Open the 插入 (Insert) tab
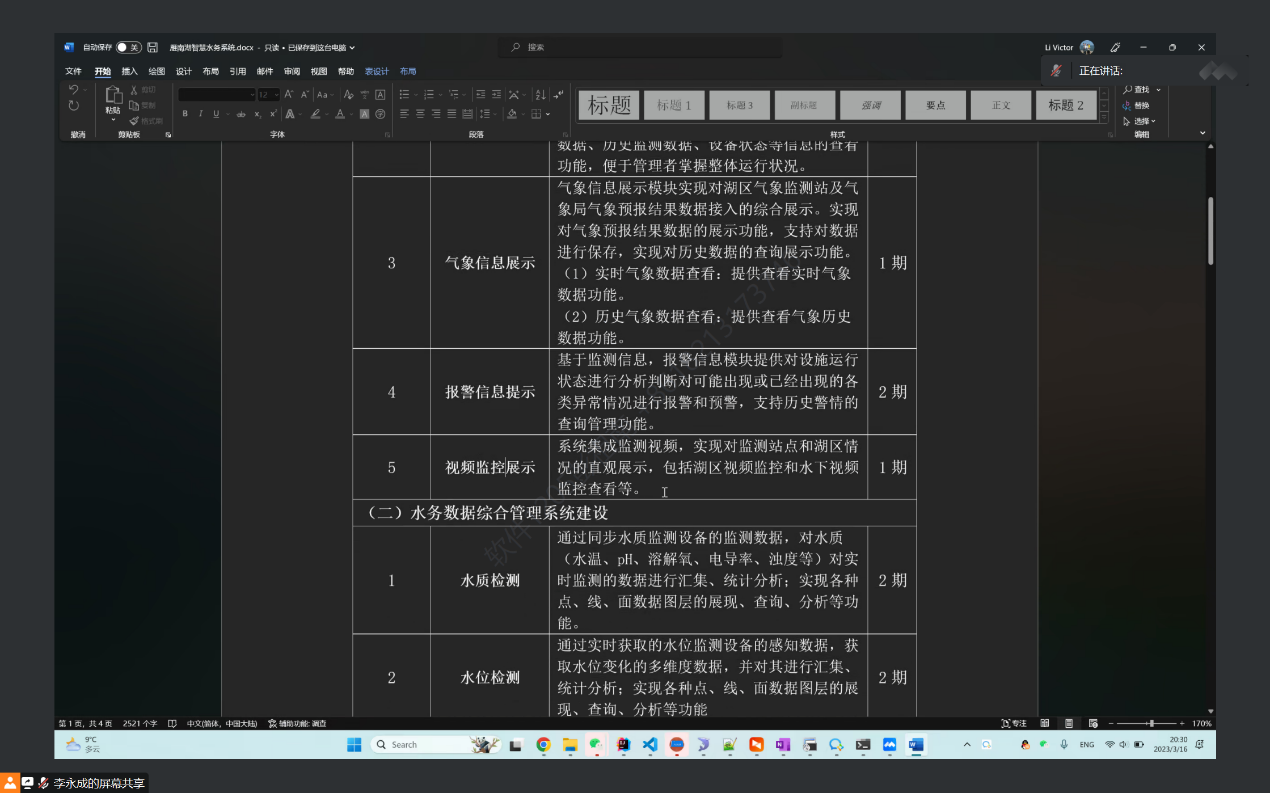The height and width of the screenshot is (793, 1270). click(130, 71)
